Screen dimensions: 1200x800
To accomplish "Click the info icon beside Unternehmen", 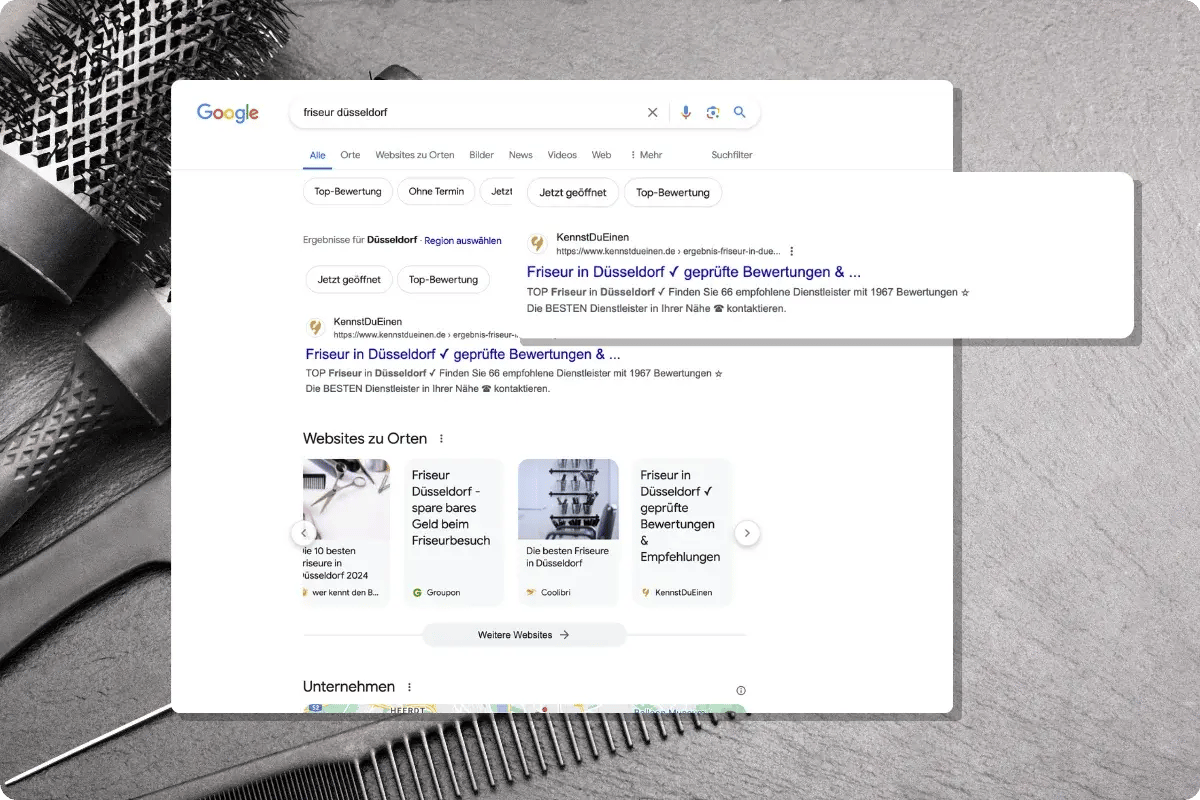I will point(741,690).
